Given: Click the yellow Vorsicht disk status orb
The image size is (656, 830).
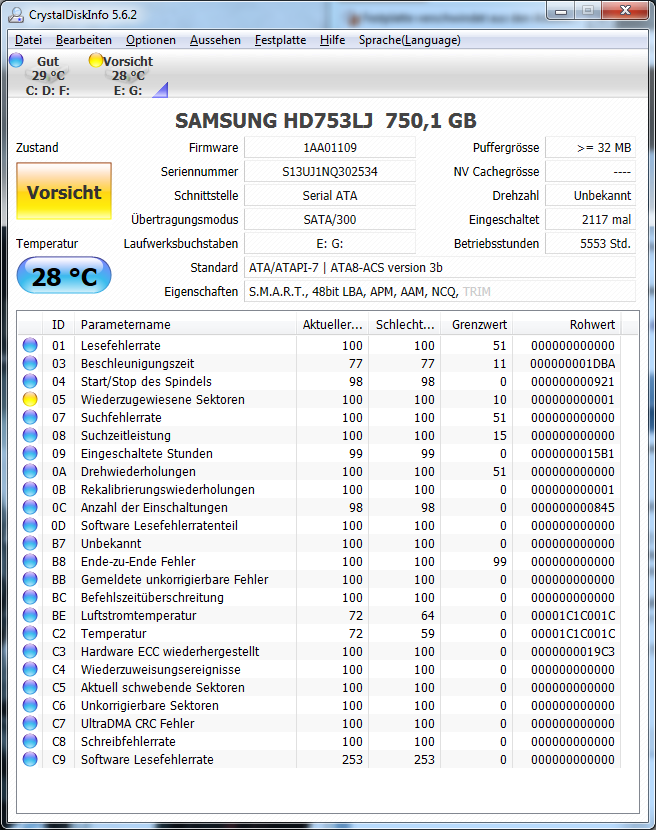Looking at the screenshot, I should click(x=96, y=60).
